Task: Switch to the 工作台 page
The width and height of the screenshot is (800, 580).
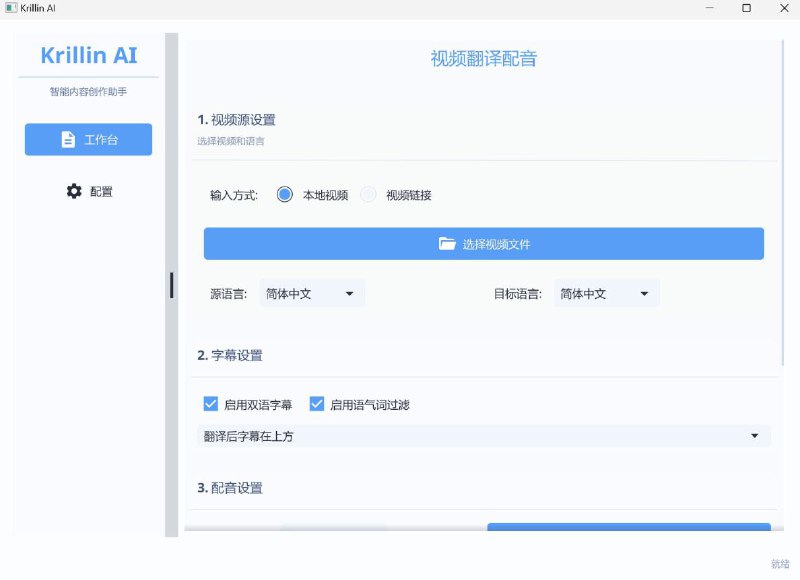Action: coord(88,139)
